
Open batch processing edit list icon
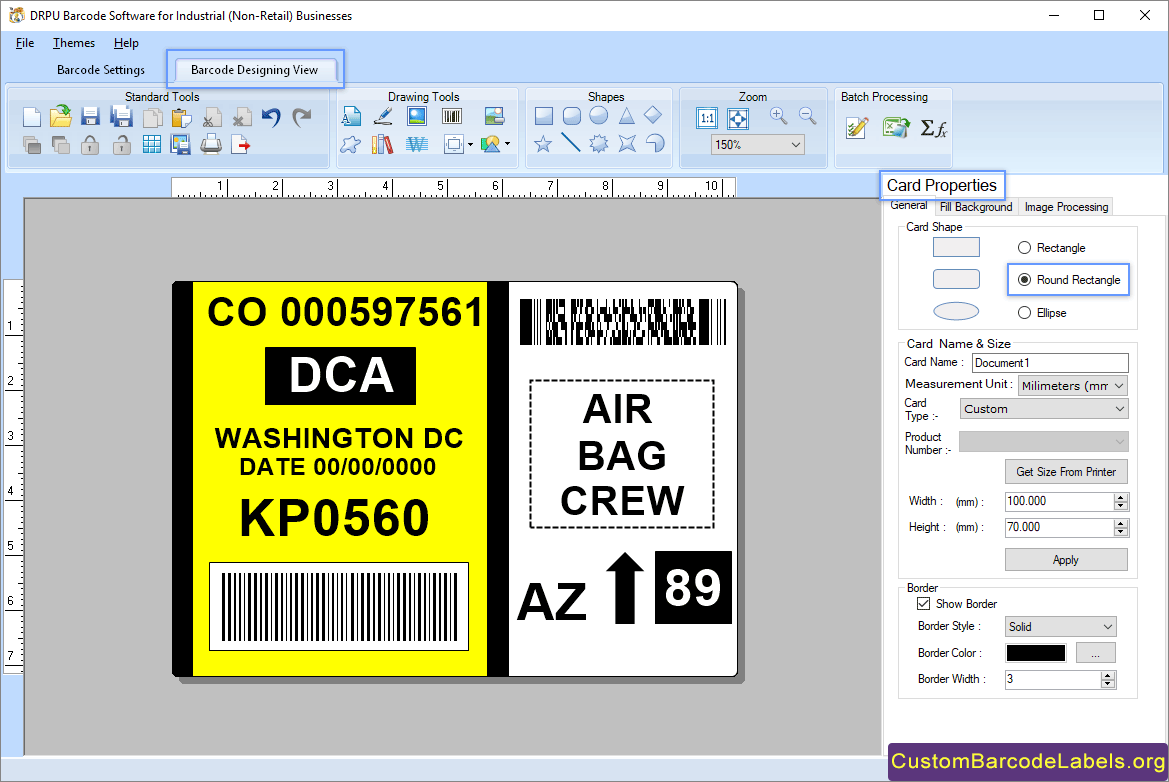pyautogui.click(x=857, y=128)
